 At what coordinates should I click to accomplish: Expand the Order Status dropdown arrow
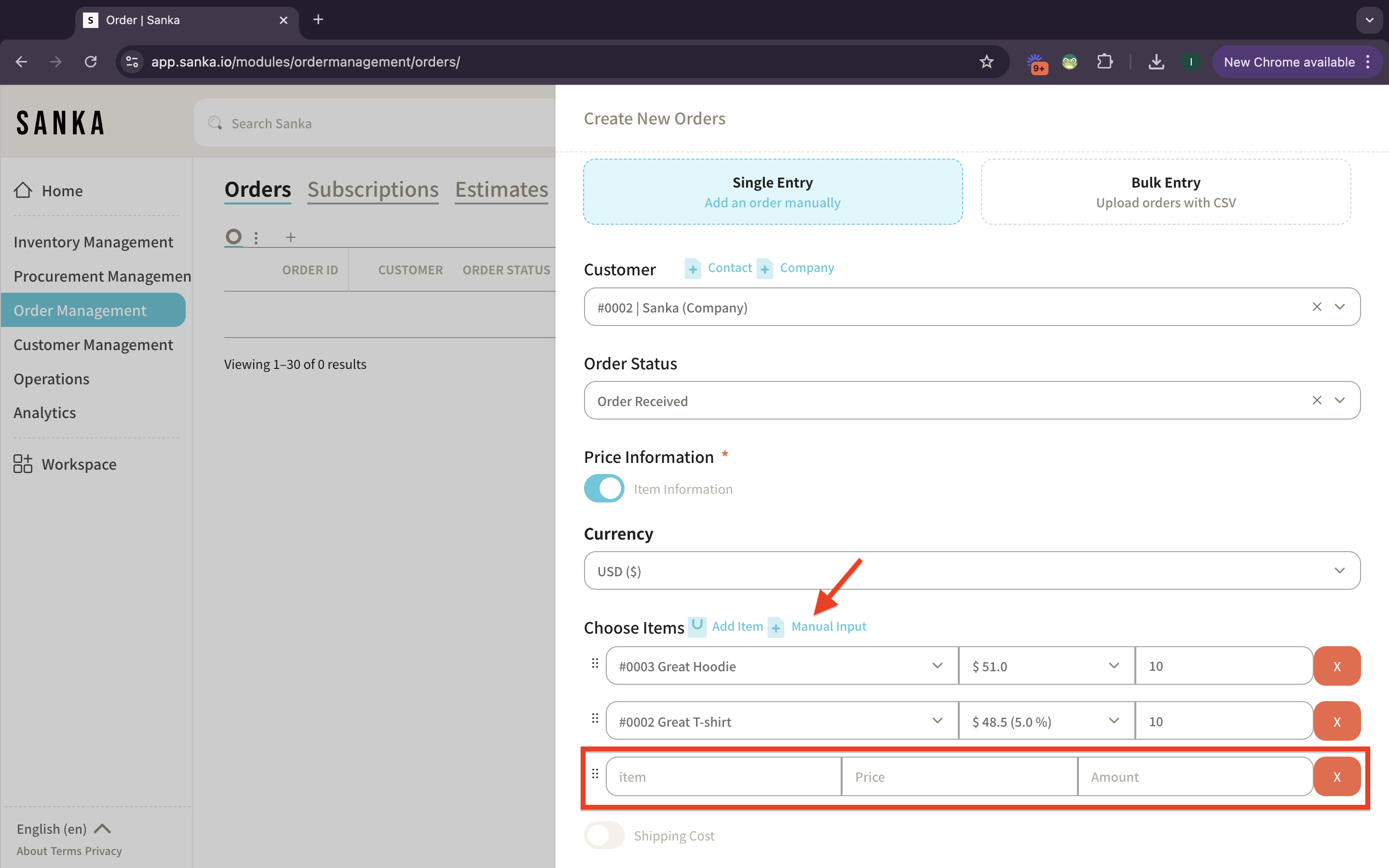pos(1340,401)
